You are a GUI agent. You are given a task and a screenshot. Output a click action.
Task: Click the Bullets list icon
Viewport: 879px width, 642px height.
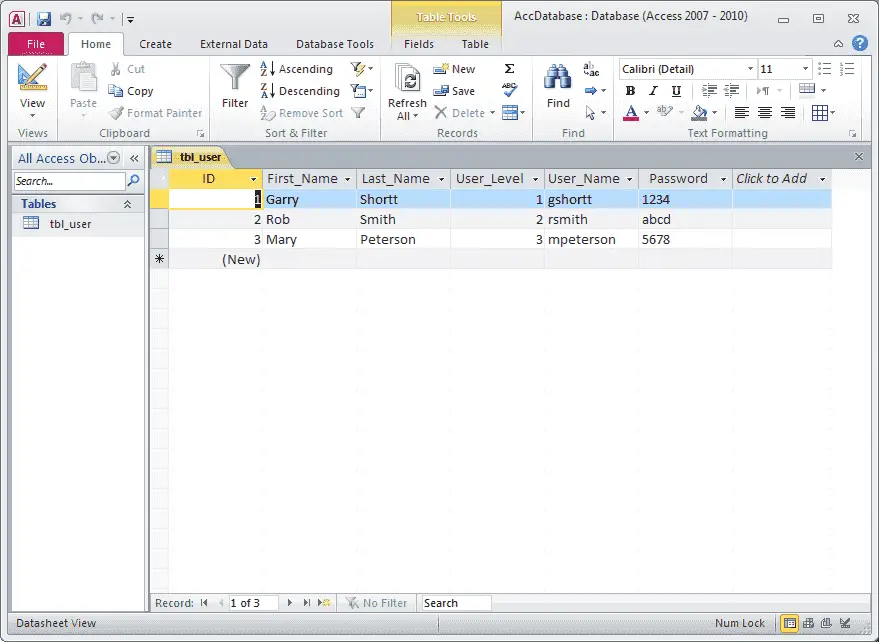[824, 69]
